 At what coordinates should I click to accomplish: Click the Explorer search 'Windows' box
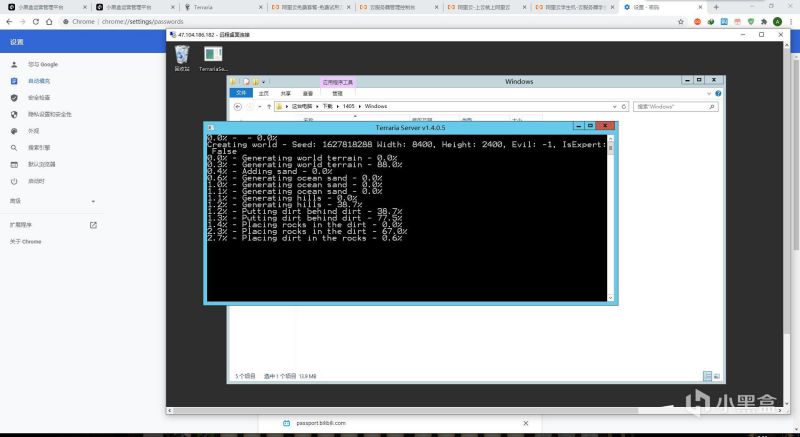[676, 107]
